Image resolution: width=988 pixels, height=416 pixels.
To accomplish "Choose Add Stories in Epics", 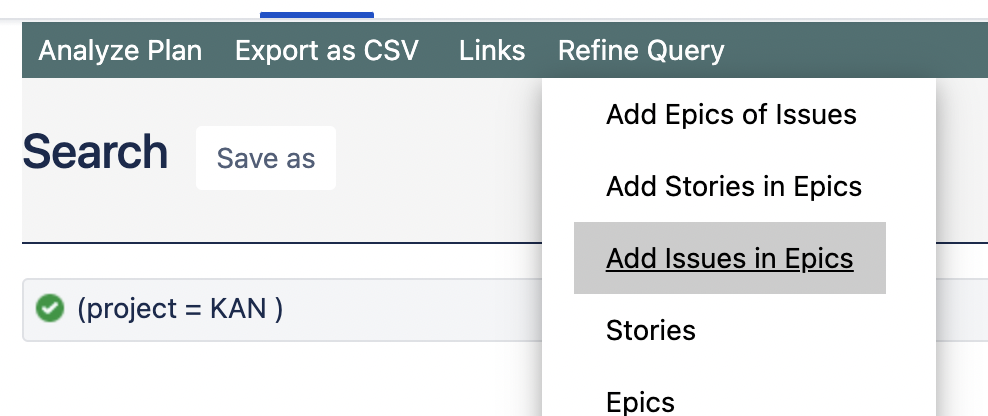I will point(733,187).
